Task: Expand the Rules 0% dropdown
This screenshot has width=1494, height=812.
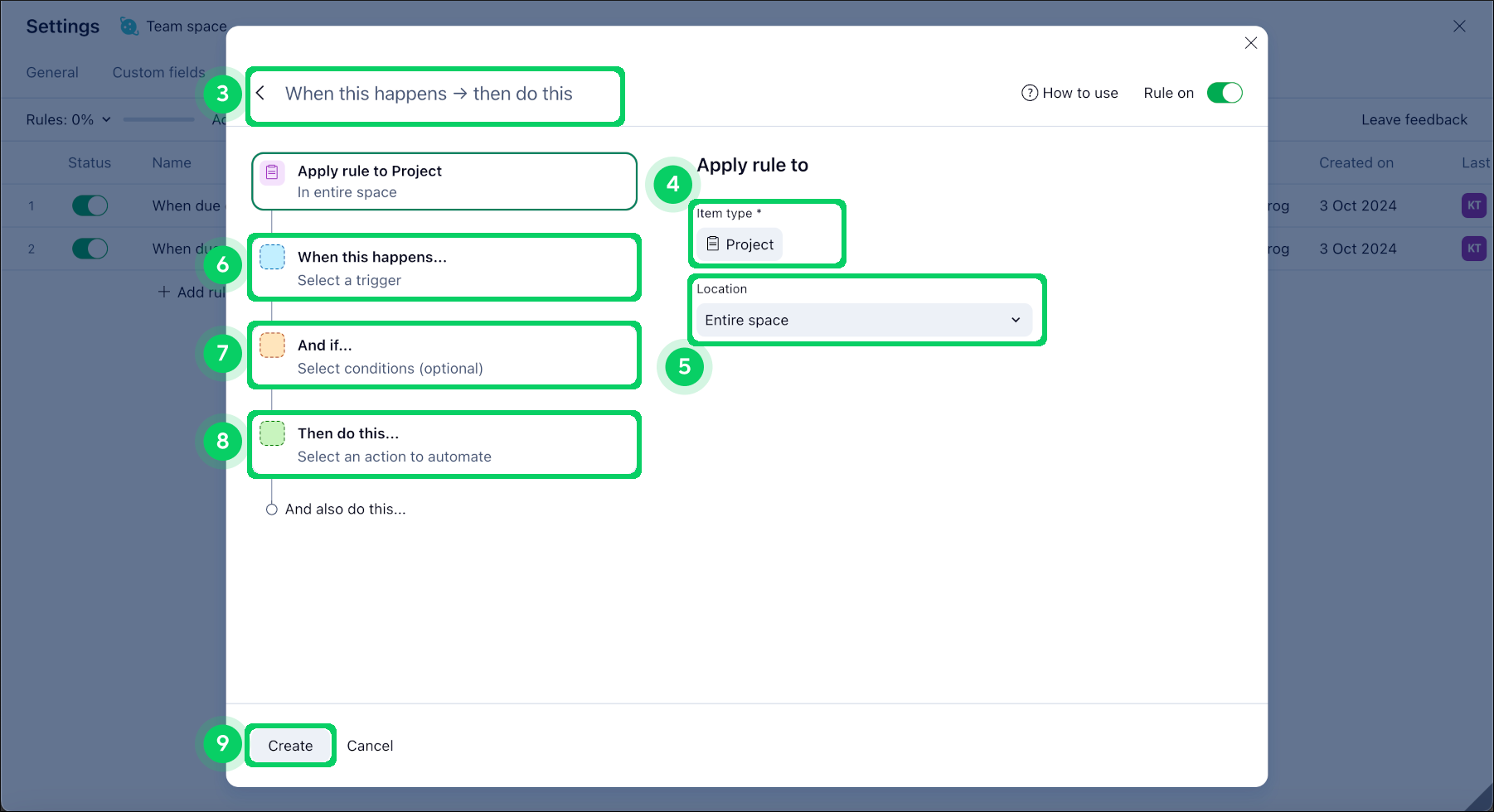Action: pos(68,119)
